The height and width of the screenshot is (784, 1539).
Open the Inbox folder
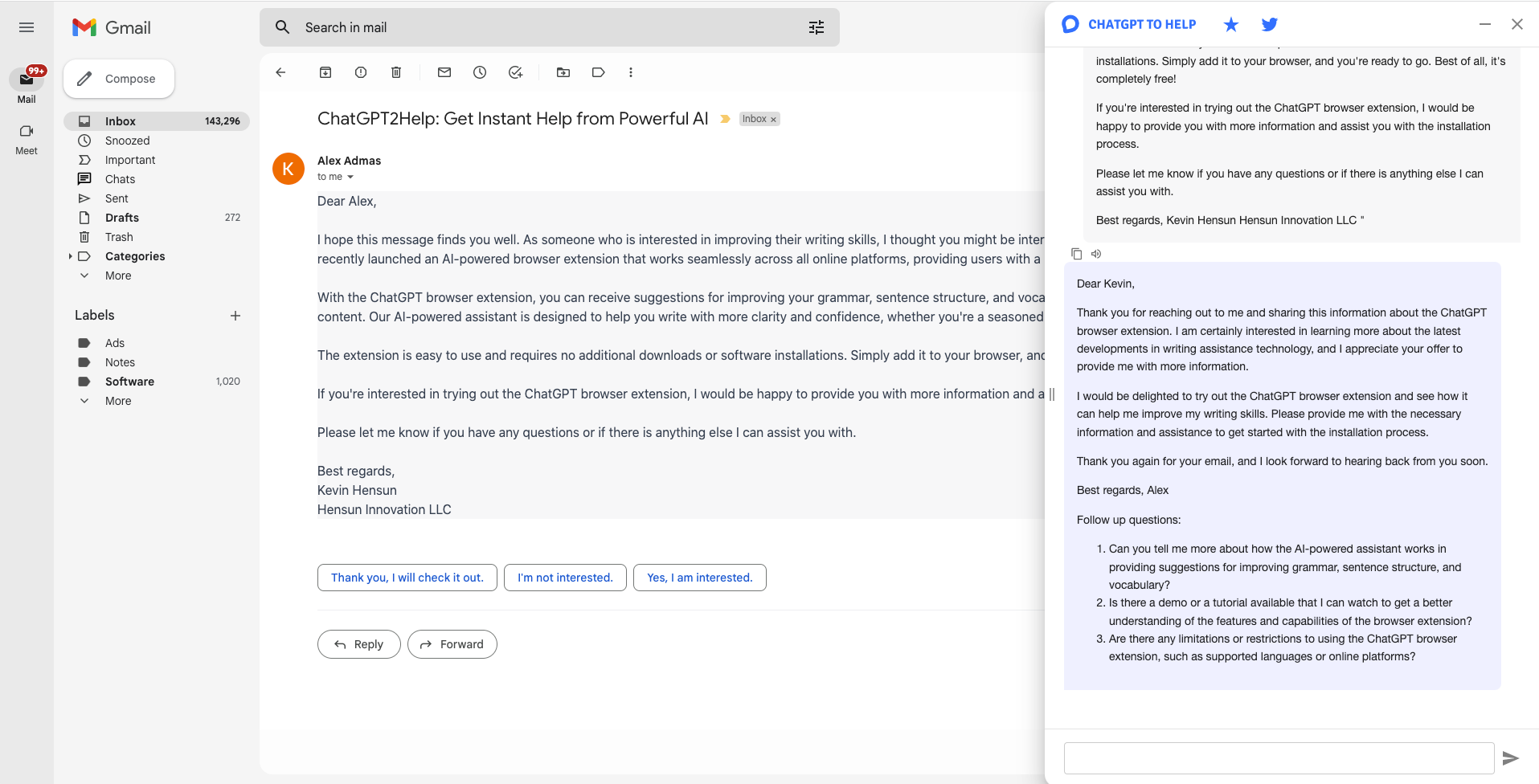tap(157, 121)
